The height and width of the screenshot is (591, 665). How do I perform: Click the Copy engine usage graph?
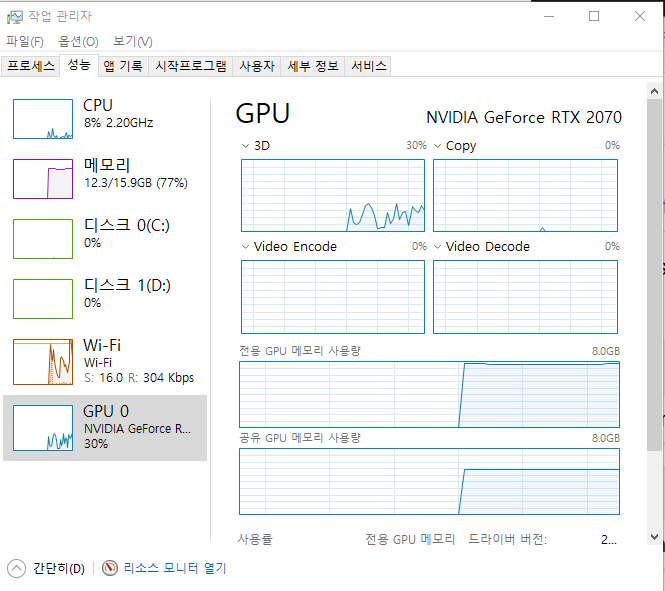click(x=525, y=195)
